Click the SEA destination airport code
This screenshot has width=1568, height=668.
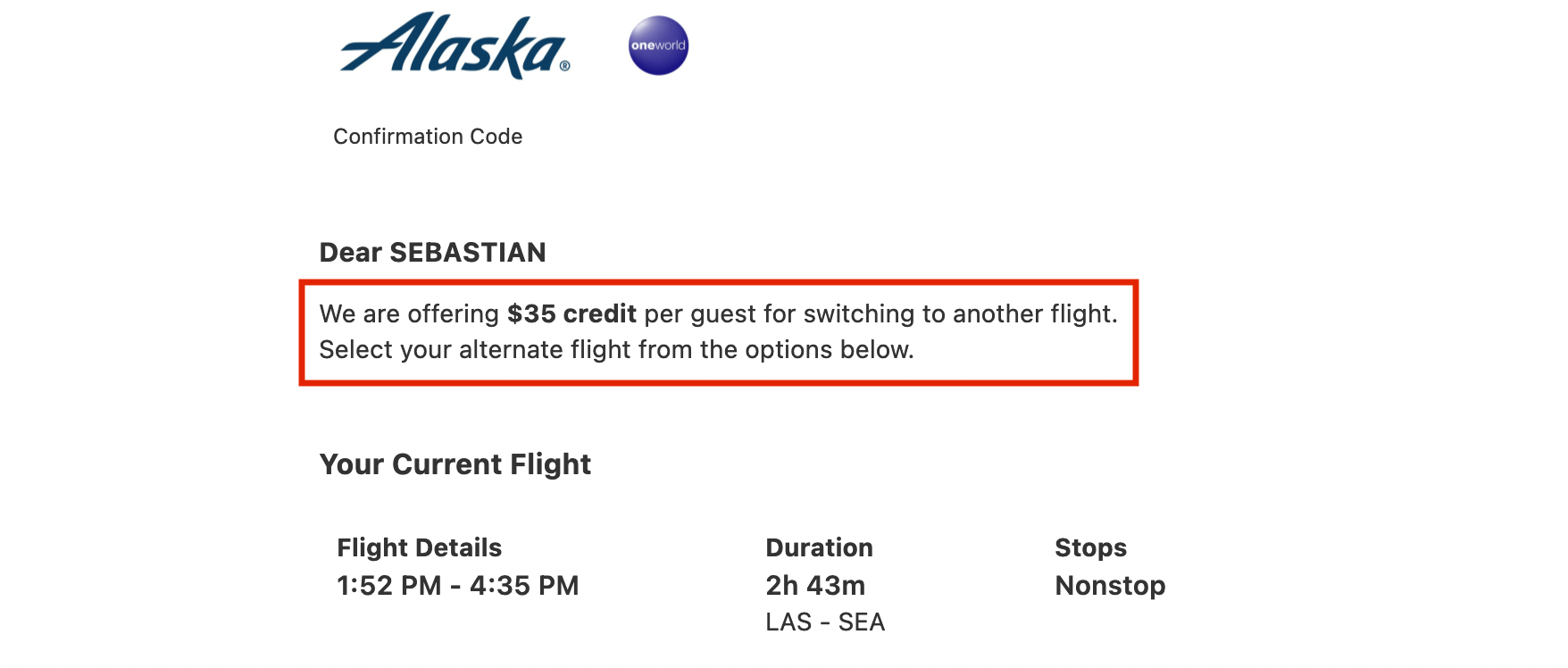[862, 622]
